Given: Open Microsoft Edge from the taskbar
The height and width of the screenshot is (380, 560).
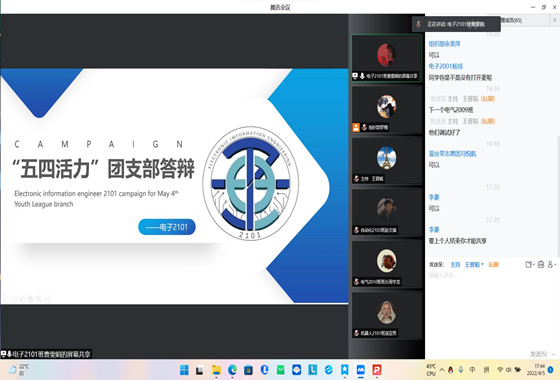Looking at the screenshot, I should (232, 370).
